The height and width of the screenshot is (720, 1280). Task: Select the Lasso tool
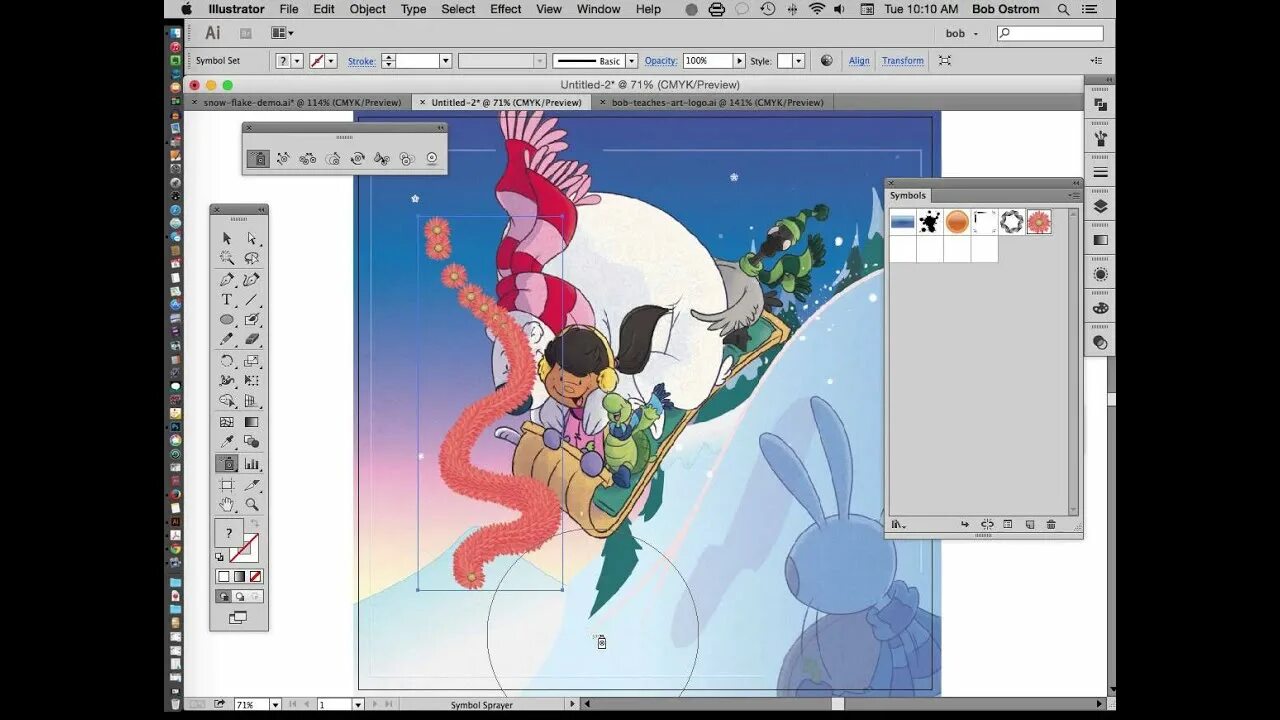coord(252,258)
